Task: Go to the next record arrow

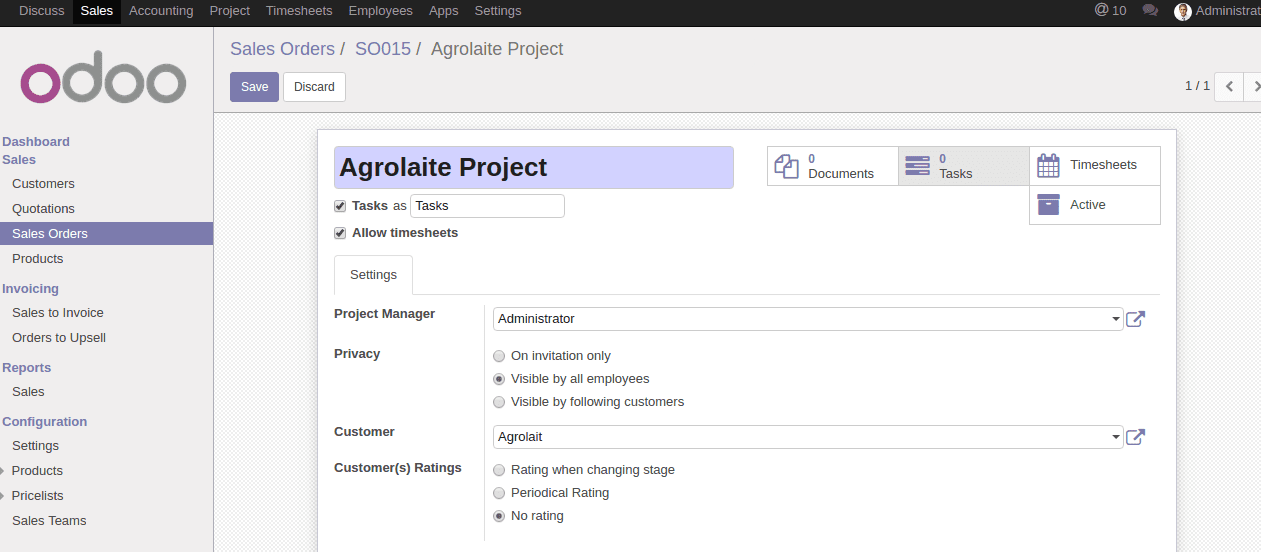Action: point(1254,86)
